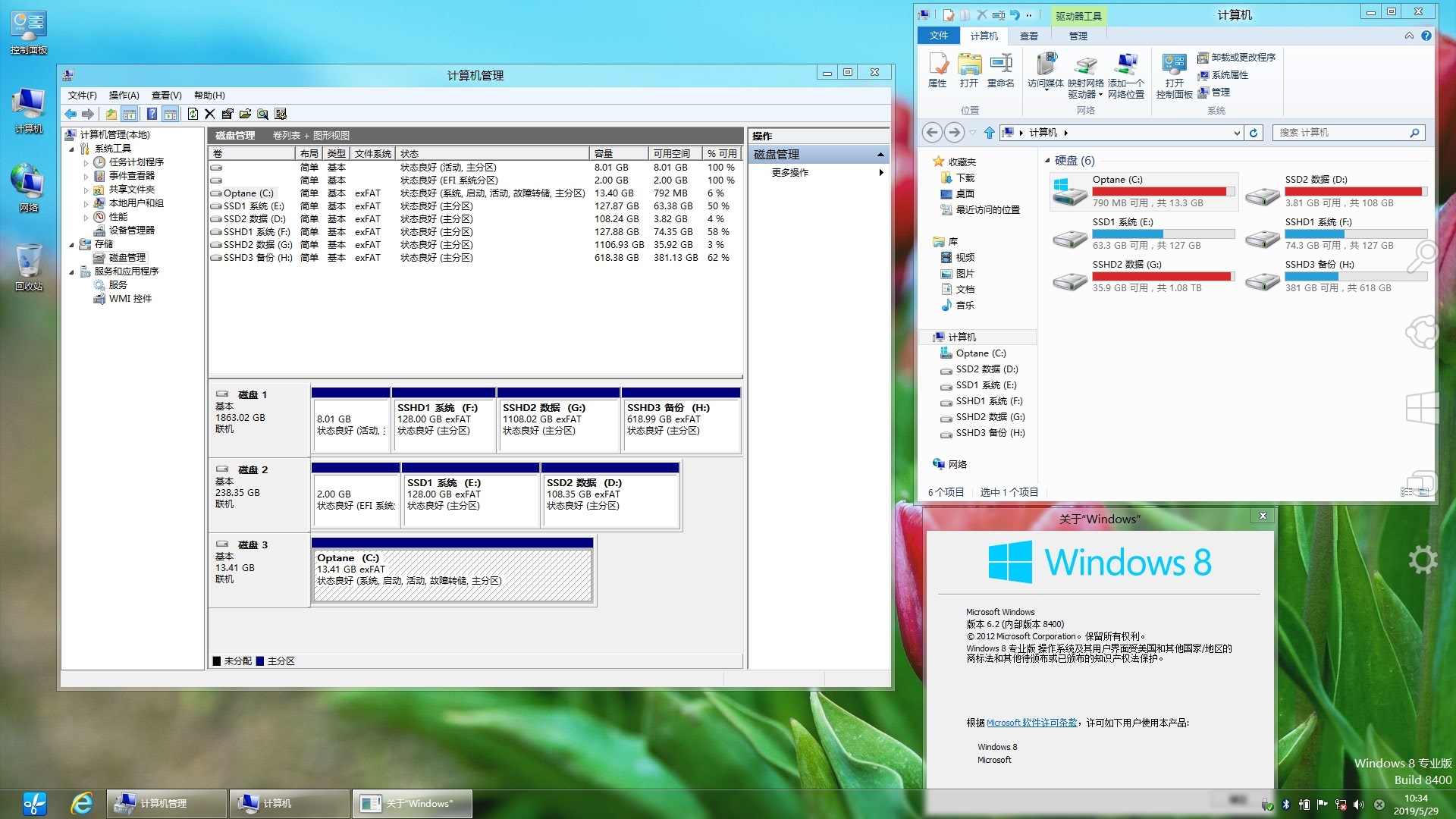Click the 更多操作 entry in actions pane
The image size is (1456, 819).
[x=790, y=173]
